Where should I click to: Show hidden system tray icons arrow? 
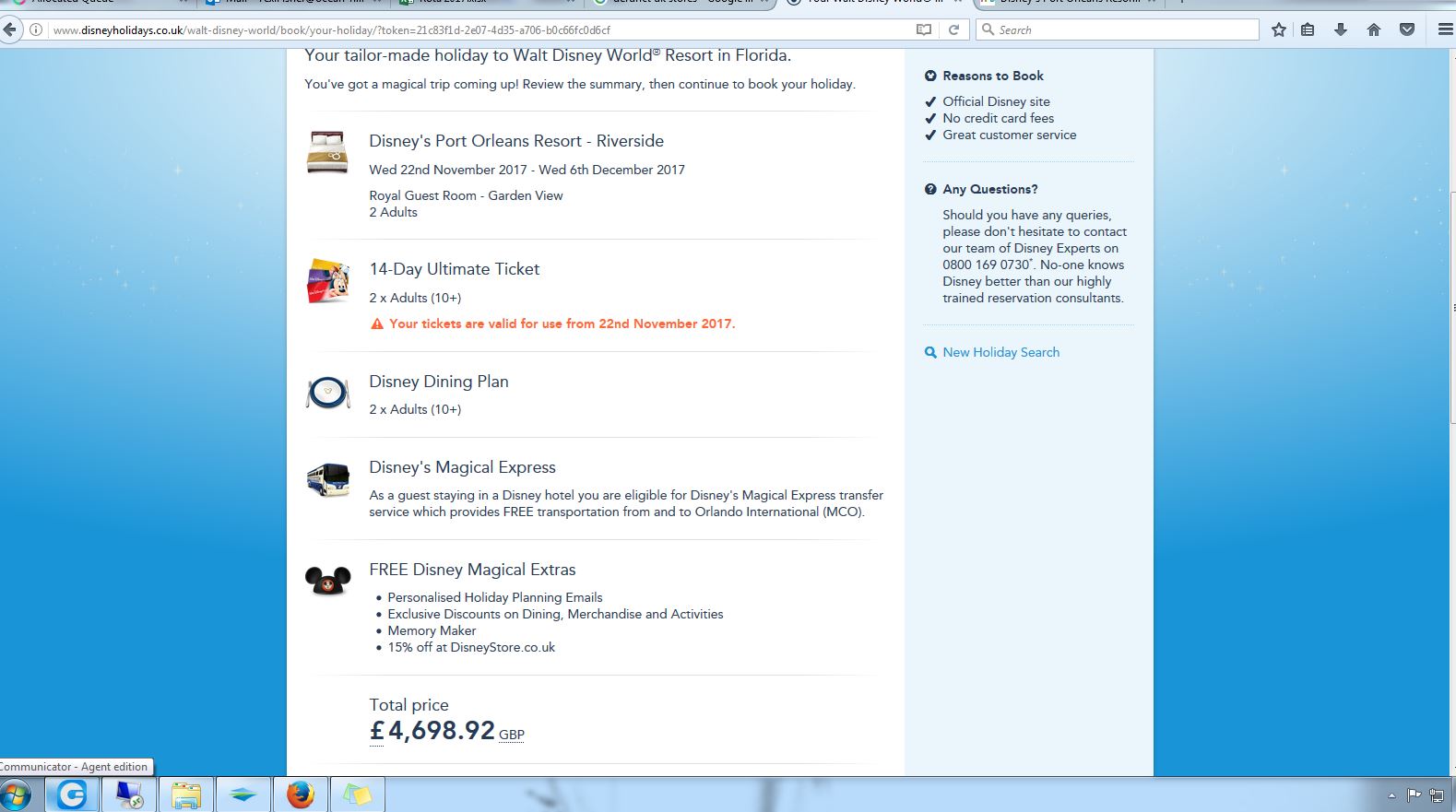point(1391,795)
